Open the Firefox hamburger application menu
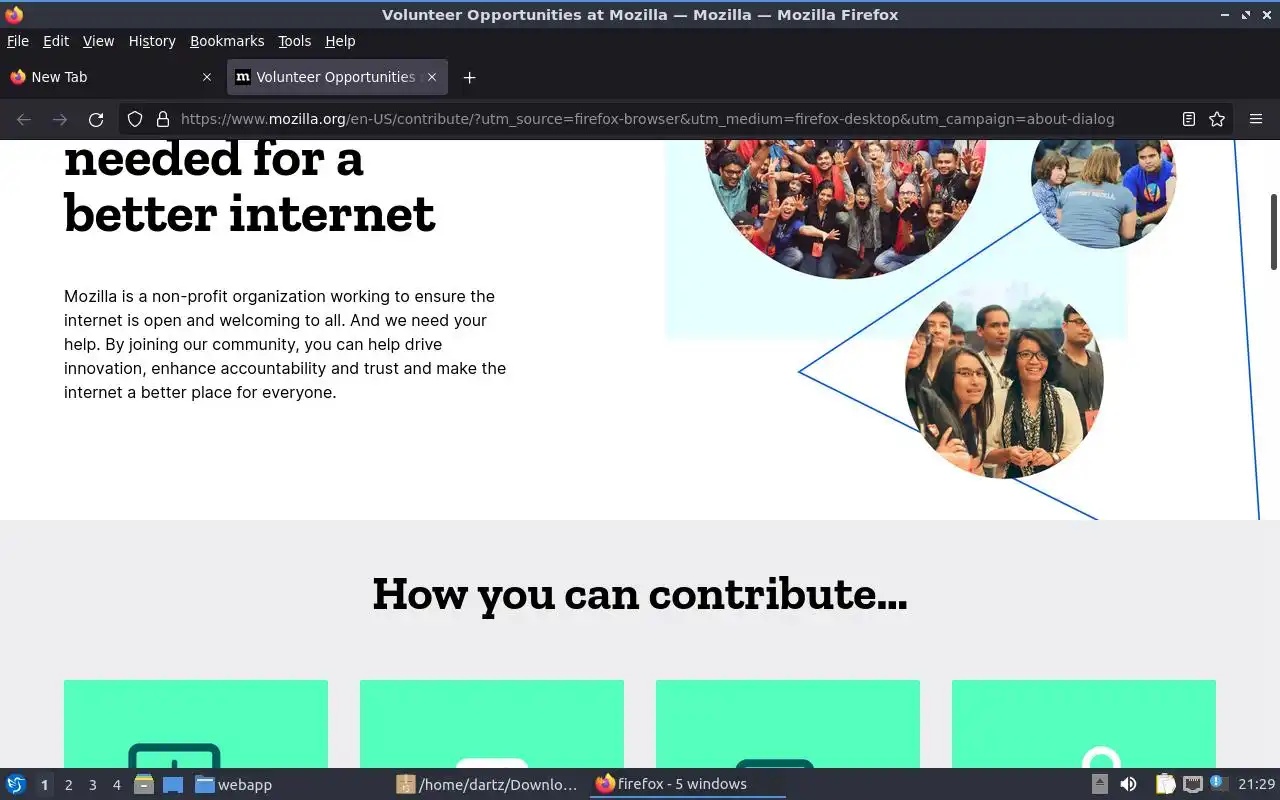 point(1256,119)
